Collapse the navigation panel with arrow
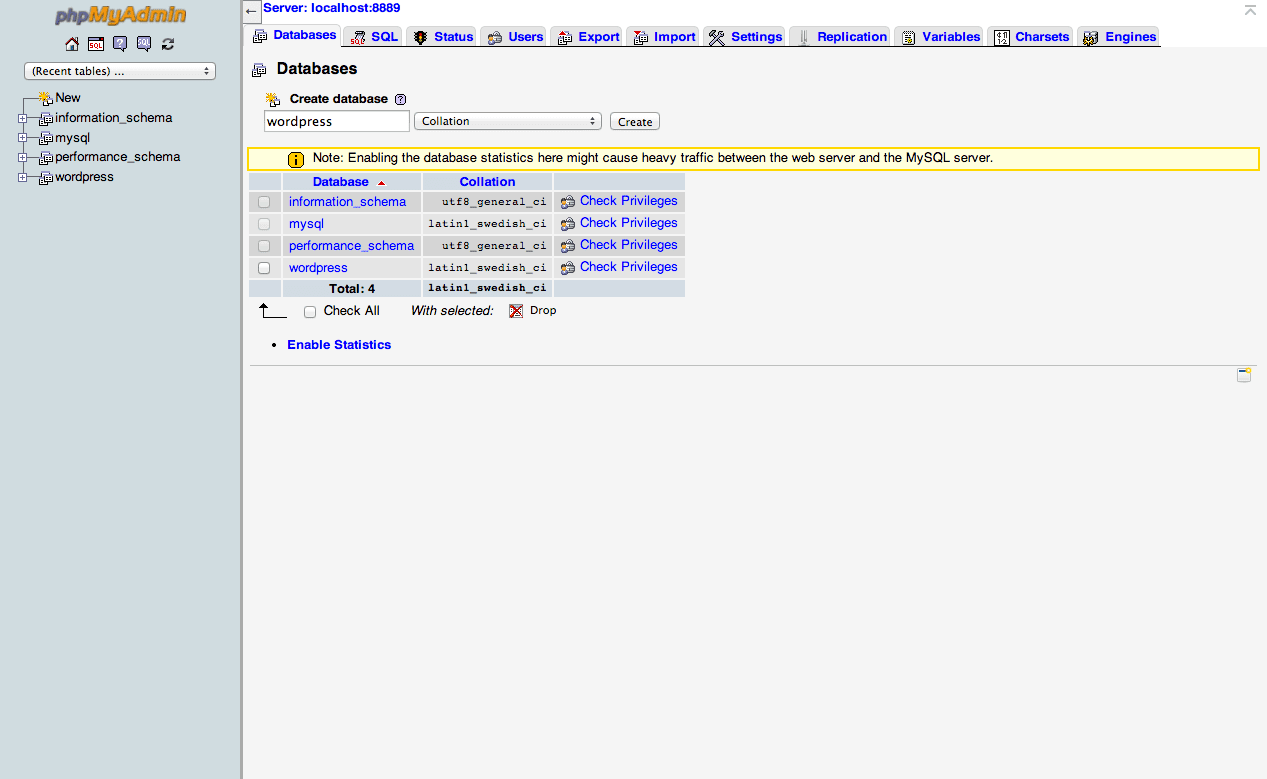Viewport: 1267px width, 779px height. pyautogui.click(x=251, y=11)
